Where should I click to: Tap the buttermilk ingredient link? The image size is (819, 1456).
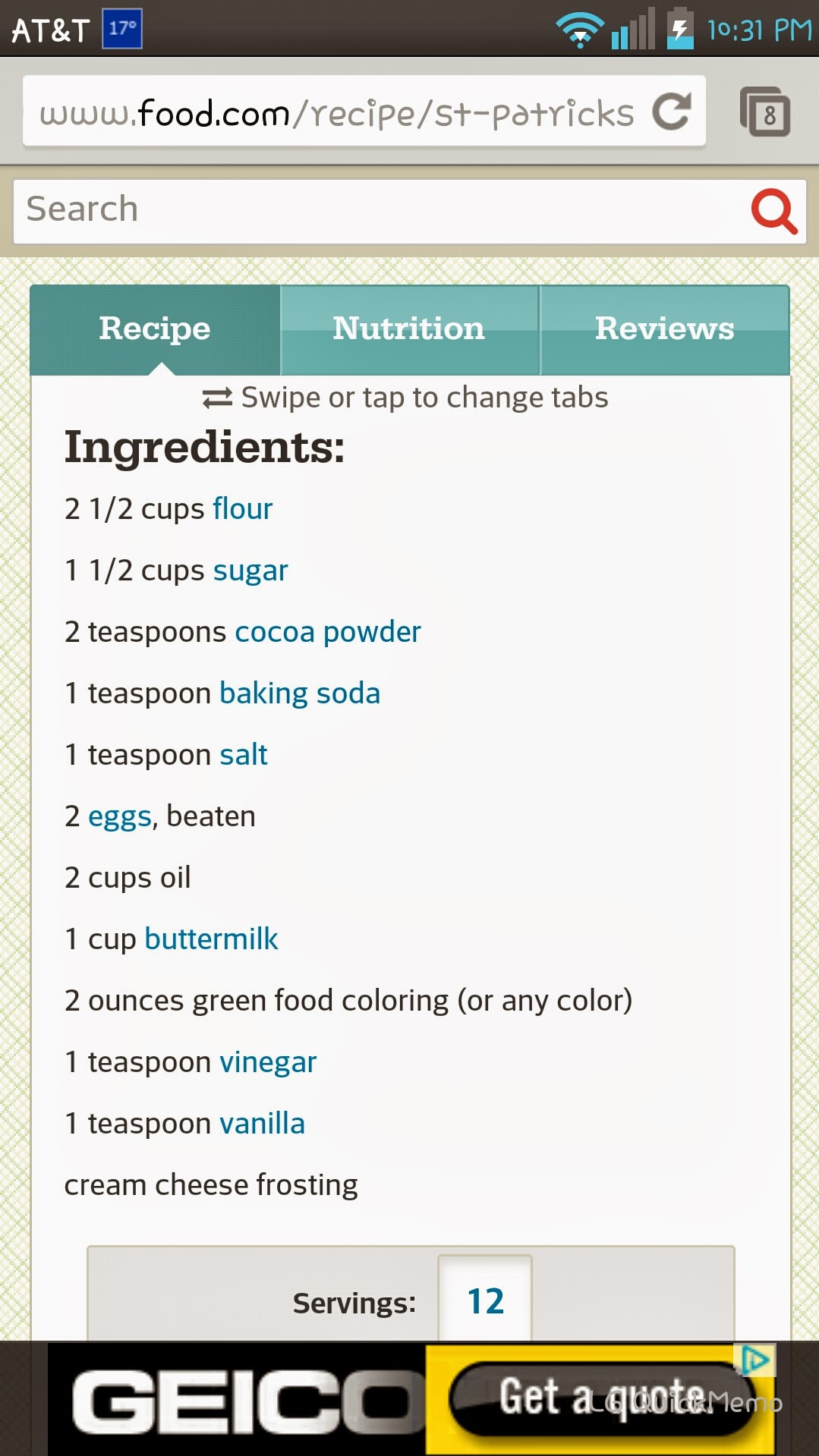pos(211,939)
